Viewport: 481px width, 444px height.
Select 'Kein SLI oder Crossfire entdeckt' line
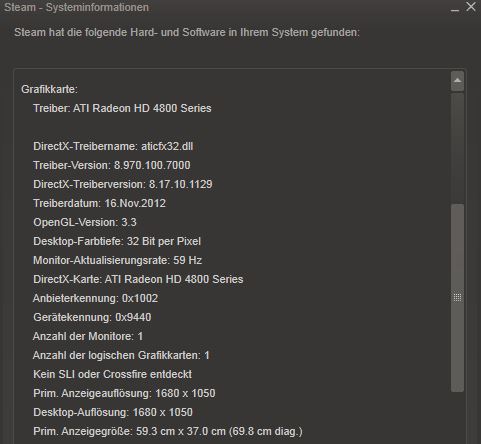click(112, 374)
